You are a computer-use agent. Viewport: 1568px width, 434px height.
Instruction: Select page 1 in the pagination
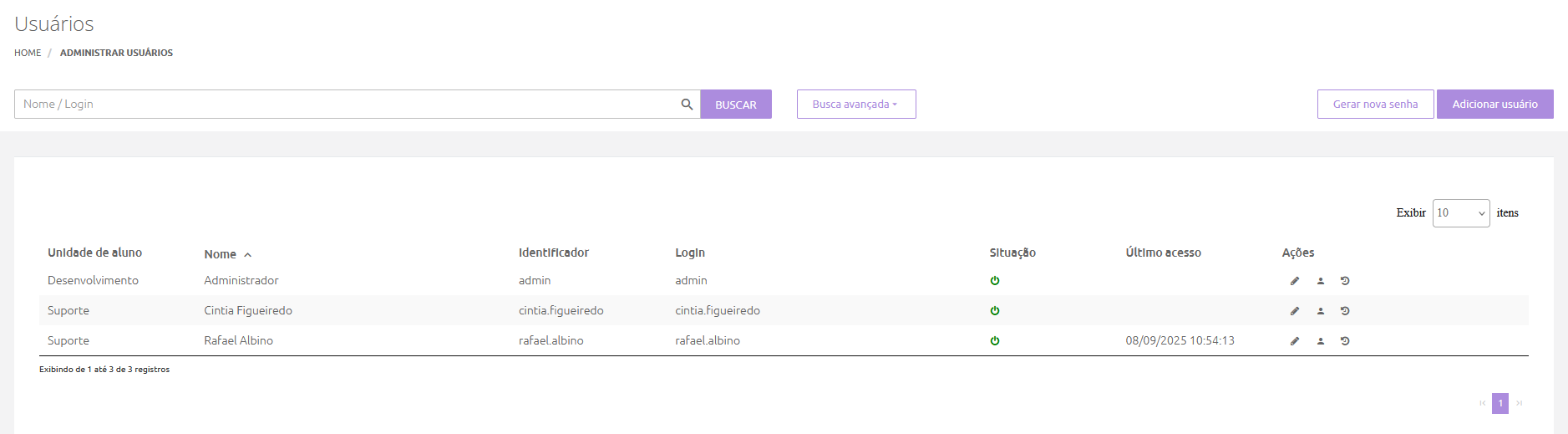[x=1500, y=403]
